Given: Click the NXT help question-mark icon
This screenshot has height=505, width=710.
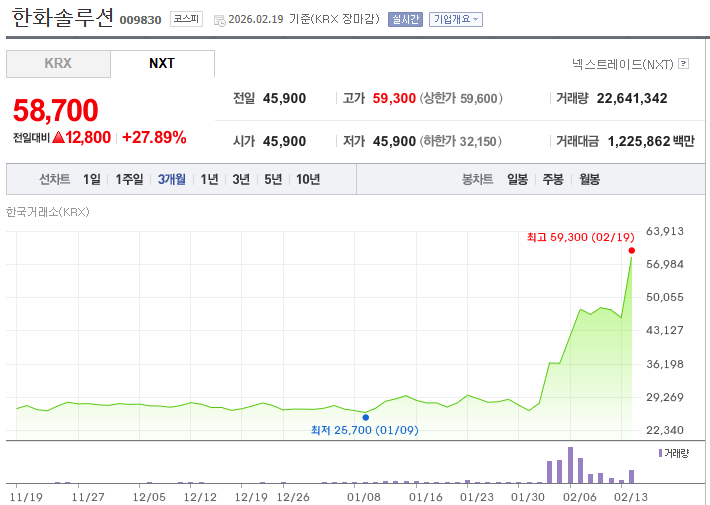Looking at the screenshot, I should pos(684,64).
